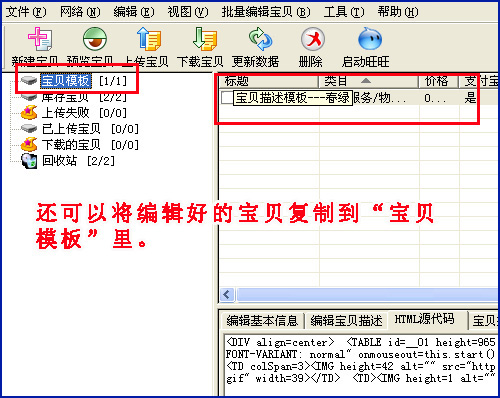
Task: Open 预览宝贝 preview icon
Action: [x=95, y=39]
